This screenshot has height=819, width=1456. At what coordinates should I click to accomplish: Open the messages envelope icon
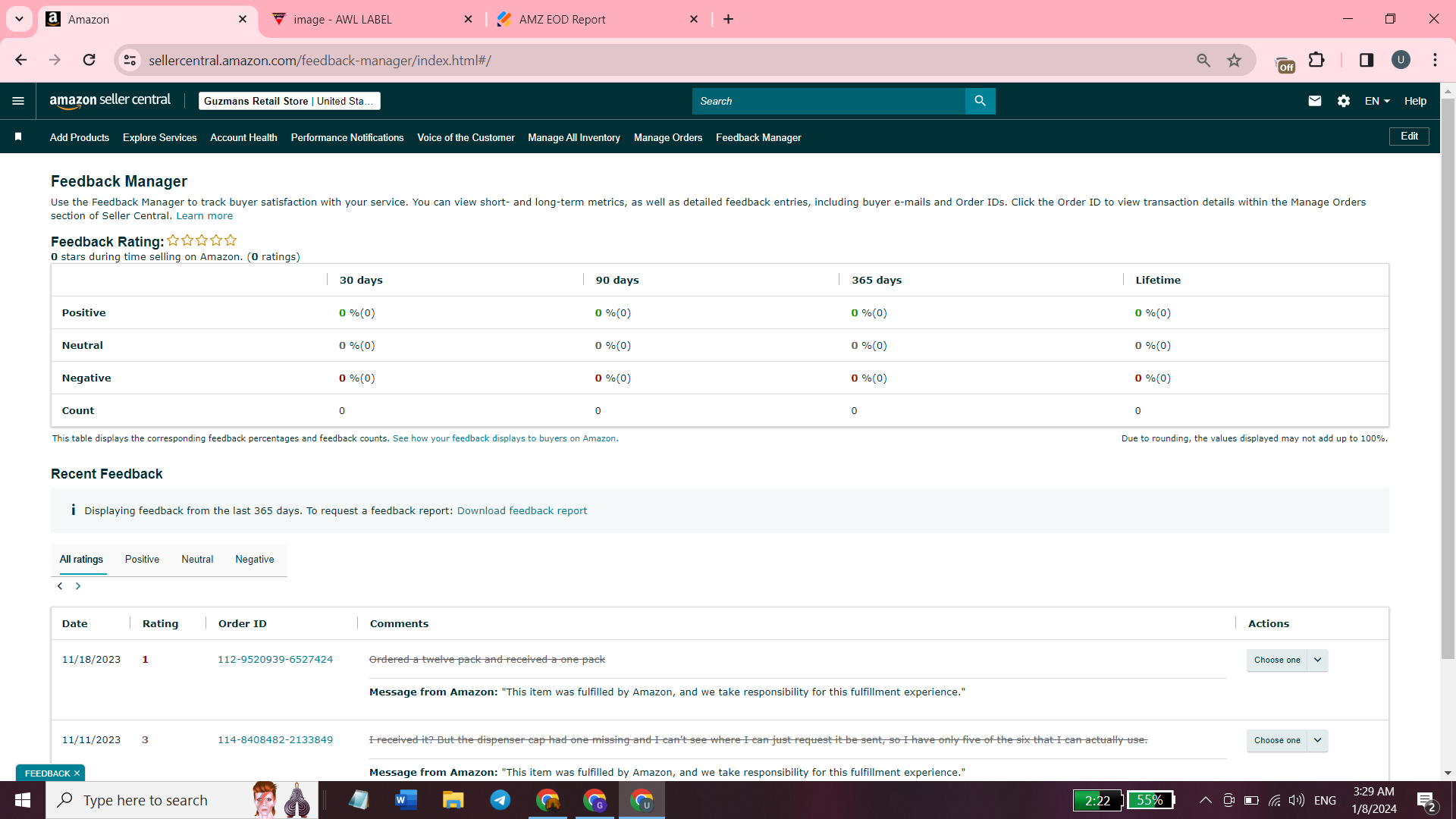pyautogui.click(x=1315, y=101)
